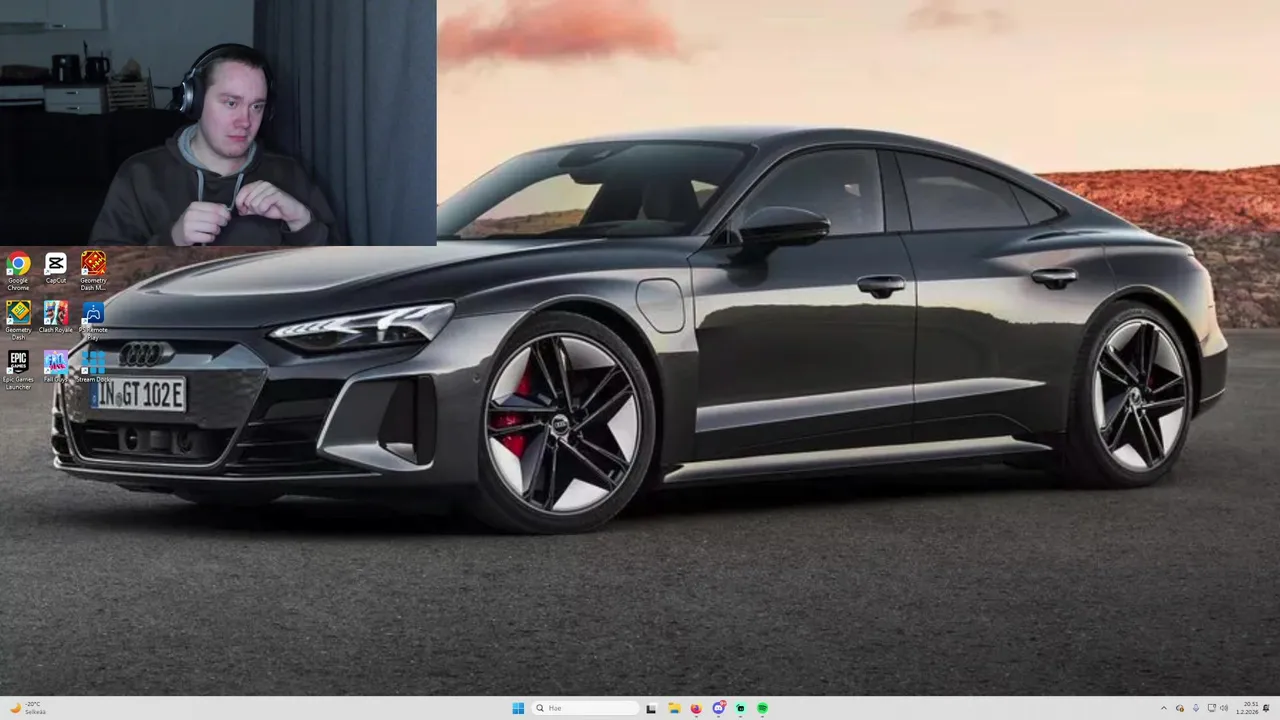Open Google Chrome desktop shortcut
Screen dimensions: 1280x720
[18, 271]
